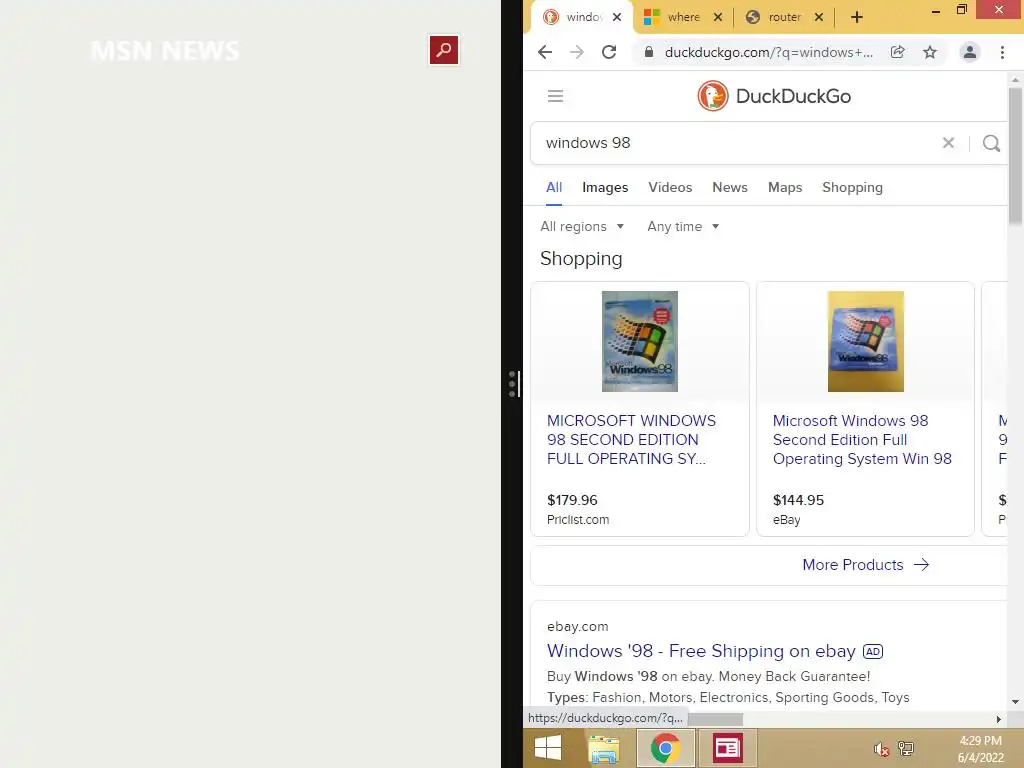The width and height of the screenshot is (1024, 768).
Task: Click the scroll down arrow in Chrome
Action: (1015, 702)
